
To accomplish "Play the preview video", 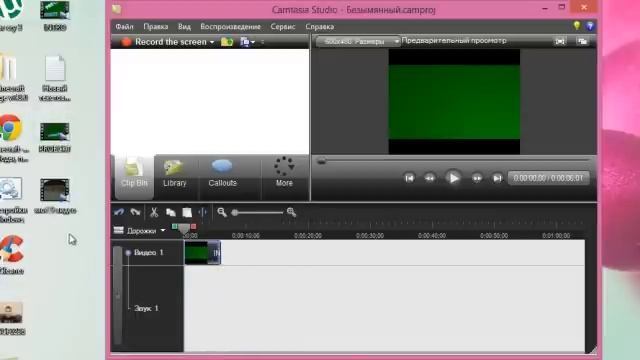I will pyautogui.click(x=453, y=178).
